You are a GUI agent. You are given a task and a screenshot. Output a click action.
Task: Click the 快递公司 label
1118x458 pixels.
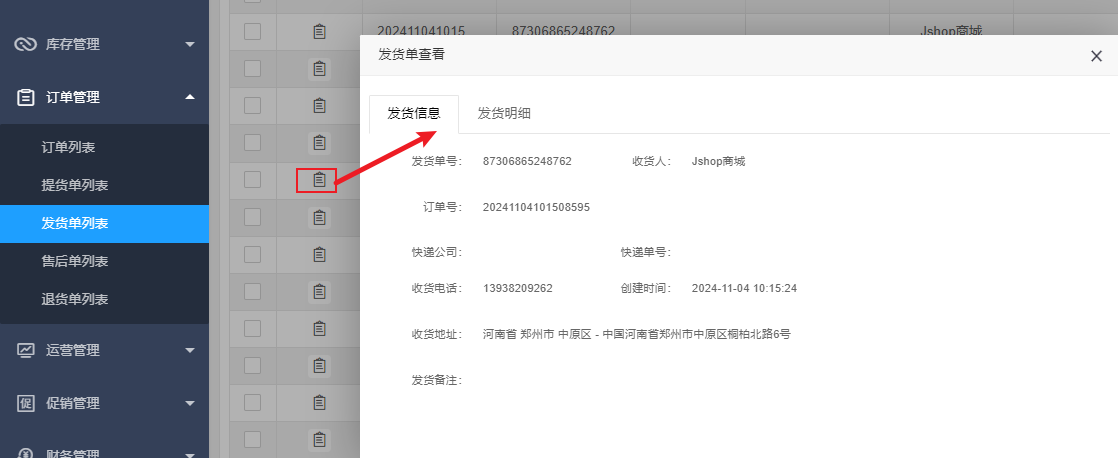click(x=436, y=252)
